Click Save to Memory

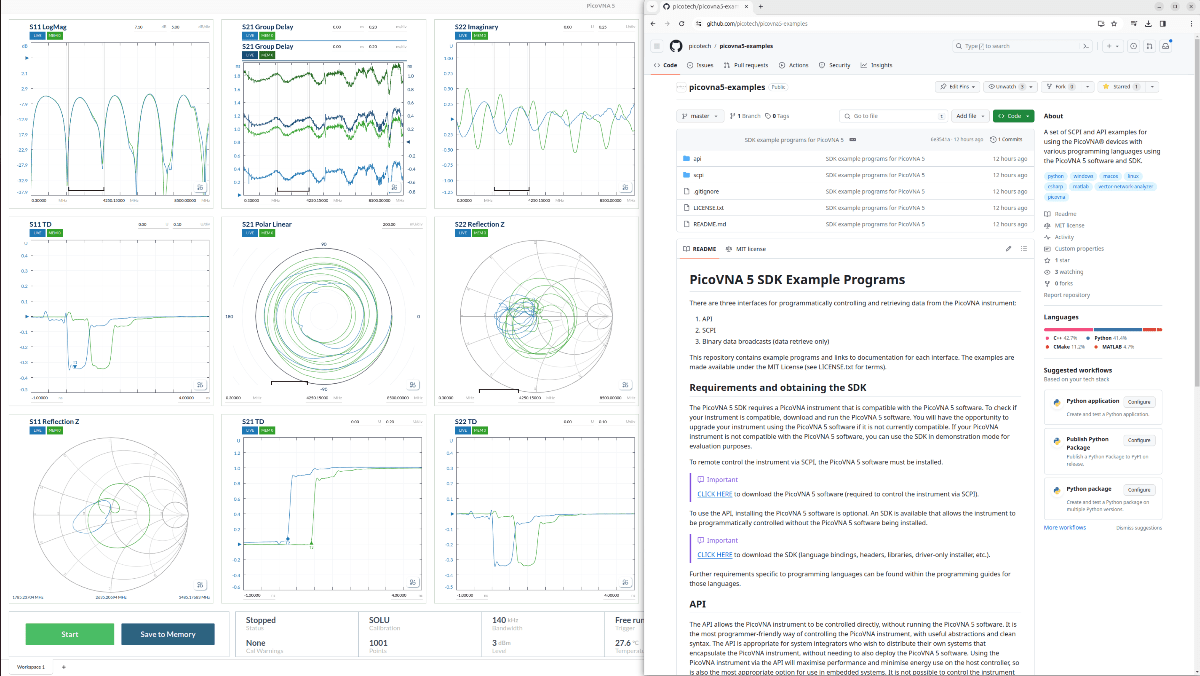pyautogui.click(x=167, y=634)
